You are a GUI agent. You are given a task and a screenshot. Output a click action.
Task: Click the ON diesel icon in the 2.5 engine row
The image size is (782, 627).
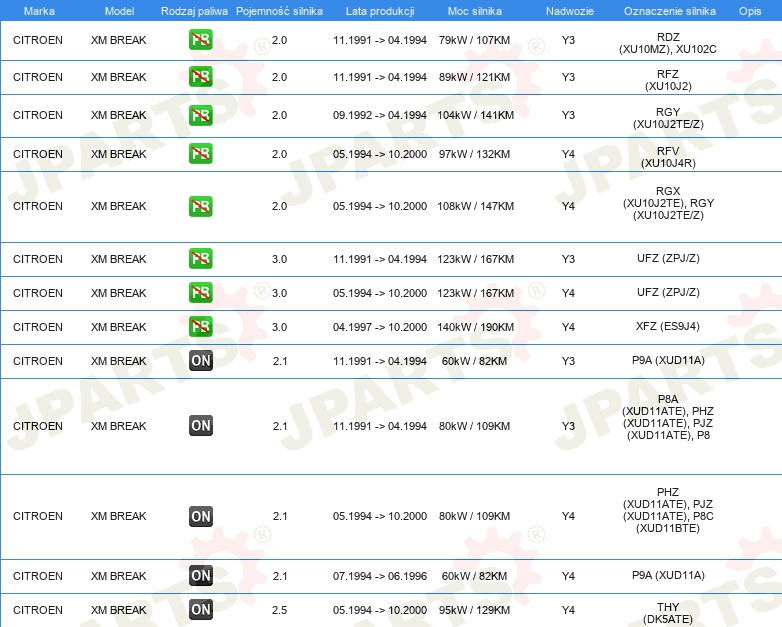coord(200,609)
